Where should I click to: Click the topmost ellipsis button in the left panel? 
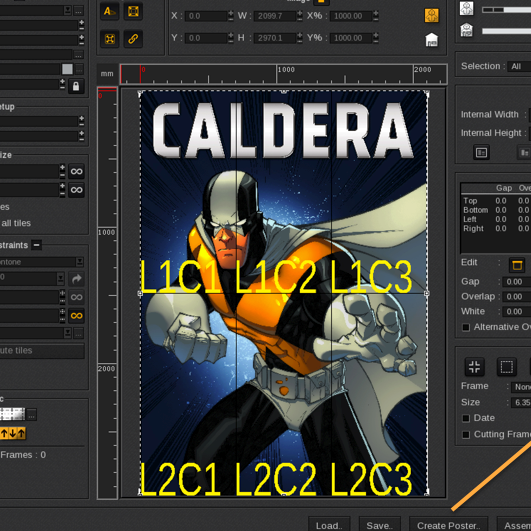click(78, 11)
